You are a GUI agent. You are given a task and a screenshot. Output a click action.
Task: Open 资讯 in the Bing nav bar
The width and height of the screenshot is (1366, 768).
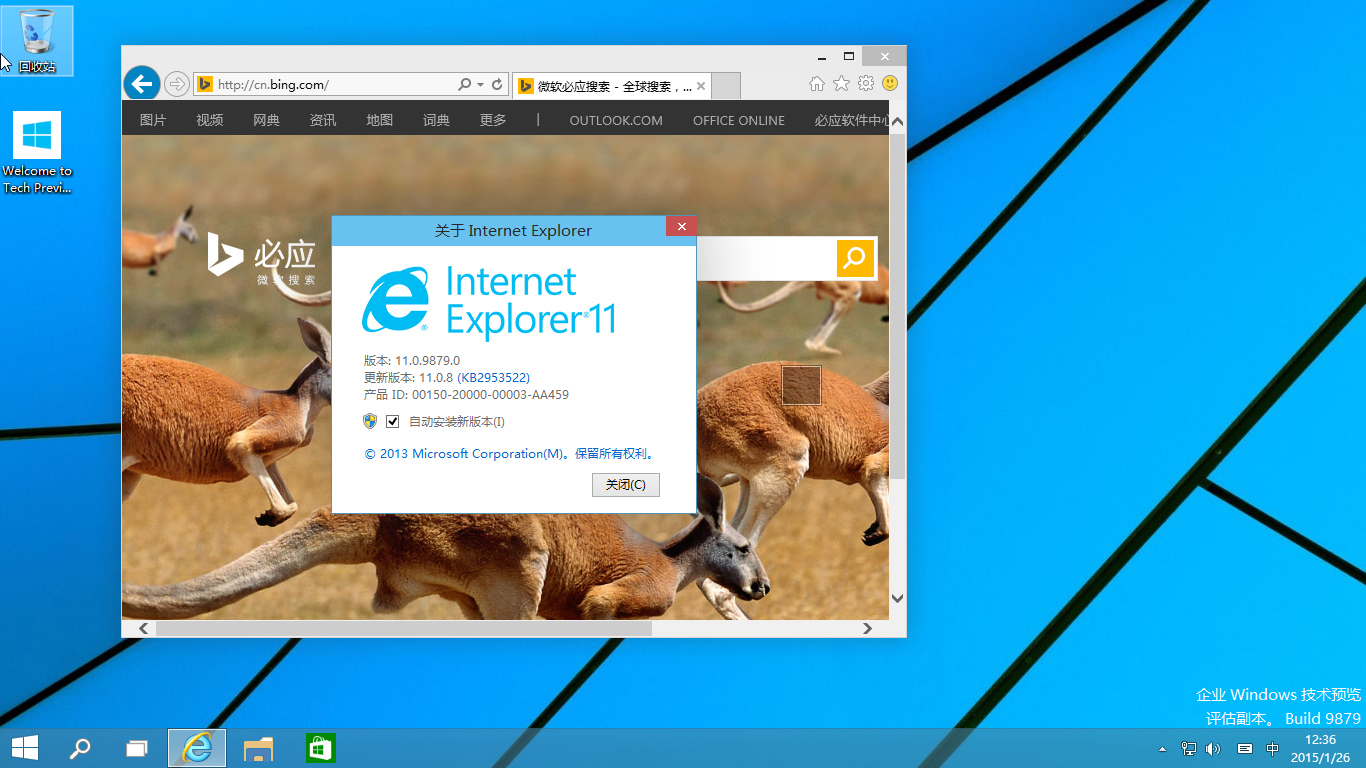point(323,120)
